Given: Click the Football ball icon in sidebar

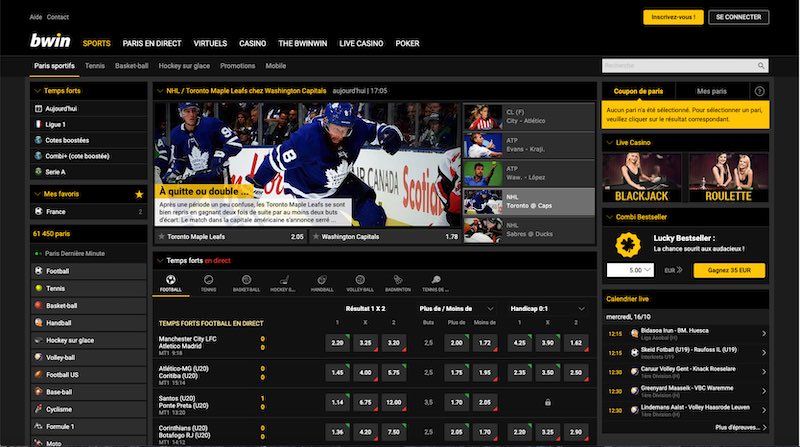Looking at the screenshot, I should click(x=38, y=271).
